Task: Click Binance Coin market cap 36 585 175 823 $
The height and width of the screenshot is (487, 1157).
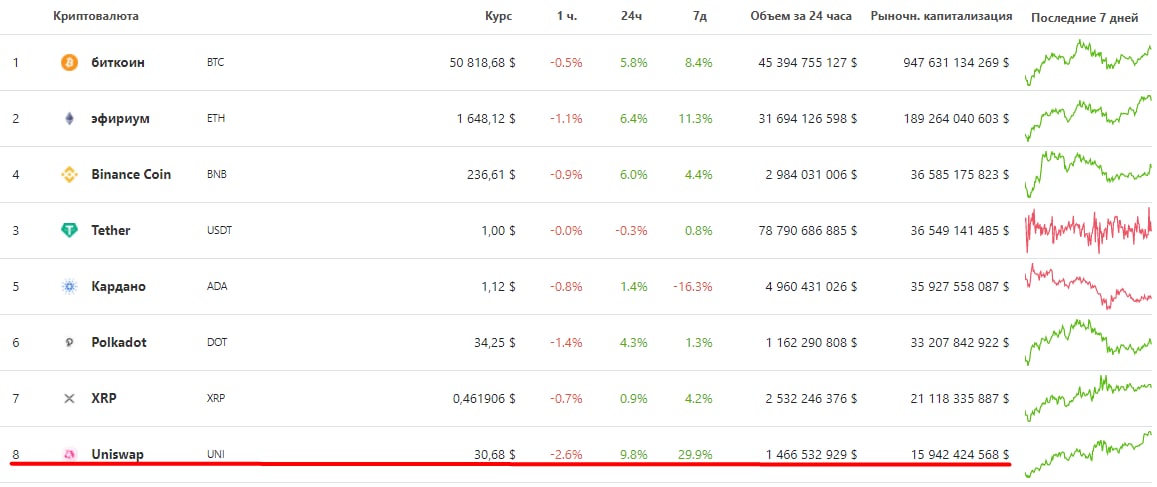Action: tap(960, 175)
